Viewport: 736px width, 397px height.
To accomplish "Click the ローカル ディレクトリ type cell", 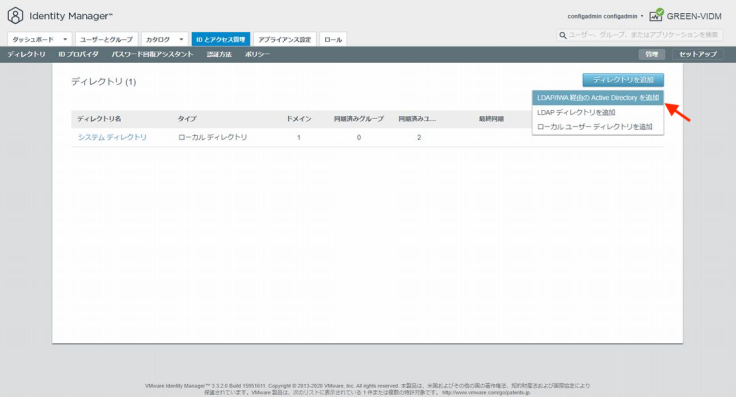I will (x=213, y=137).
